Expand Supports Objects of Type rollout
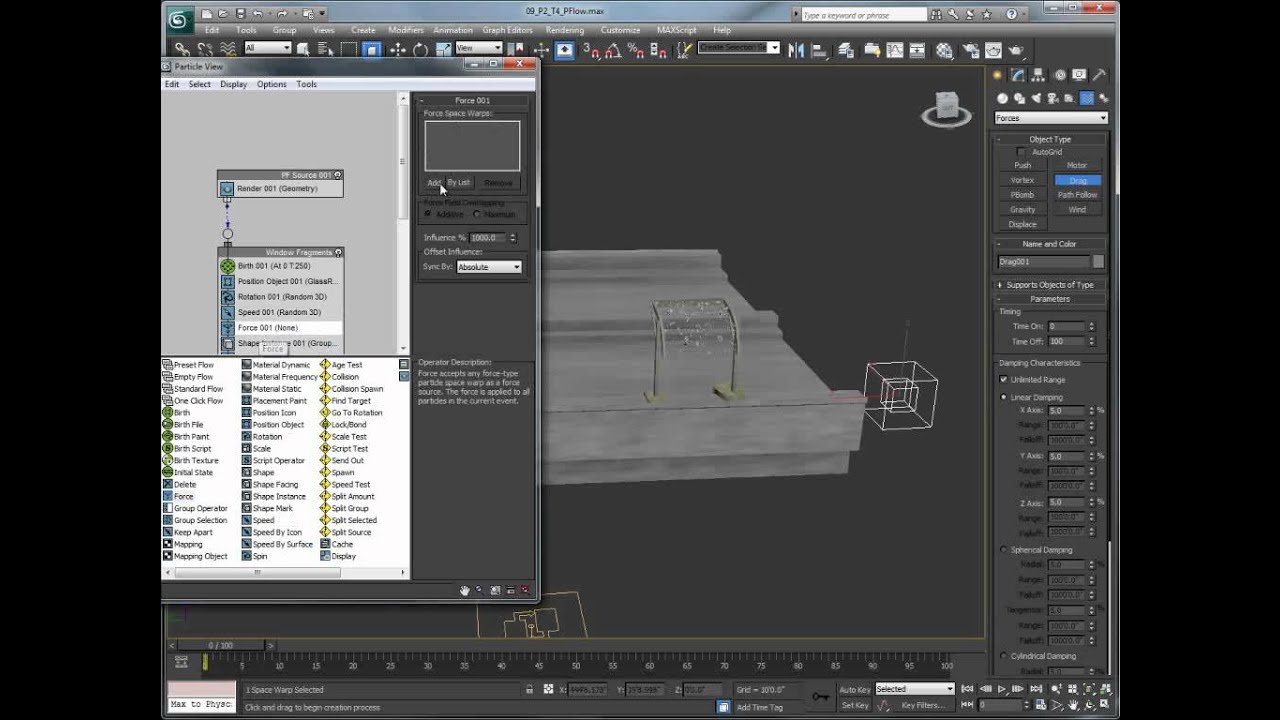The height and width of the screenshot is (720, 1280). coord(1050,285)
